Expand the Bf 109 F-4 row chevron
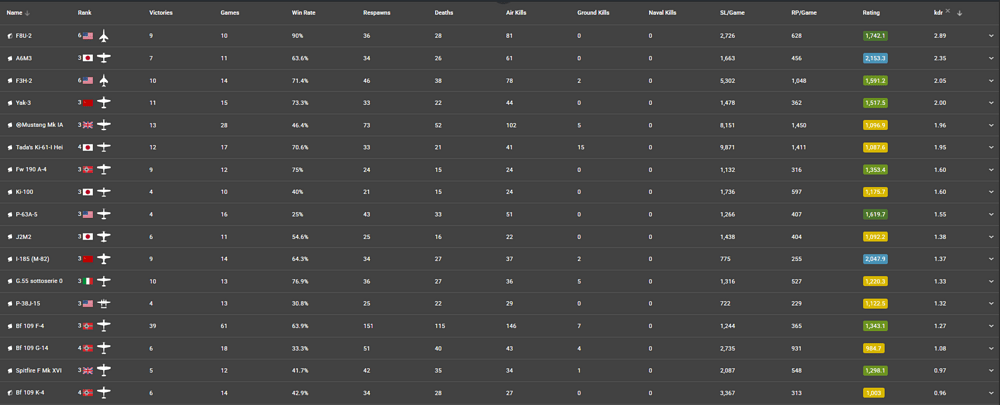 (x=989, y=326)
